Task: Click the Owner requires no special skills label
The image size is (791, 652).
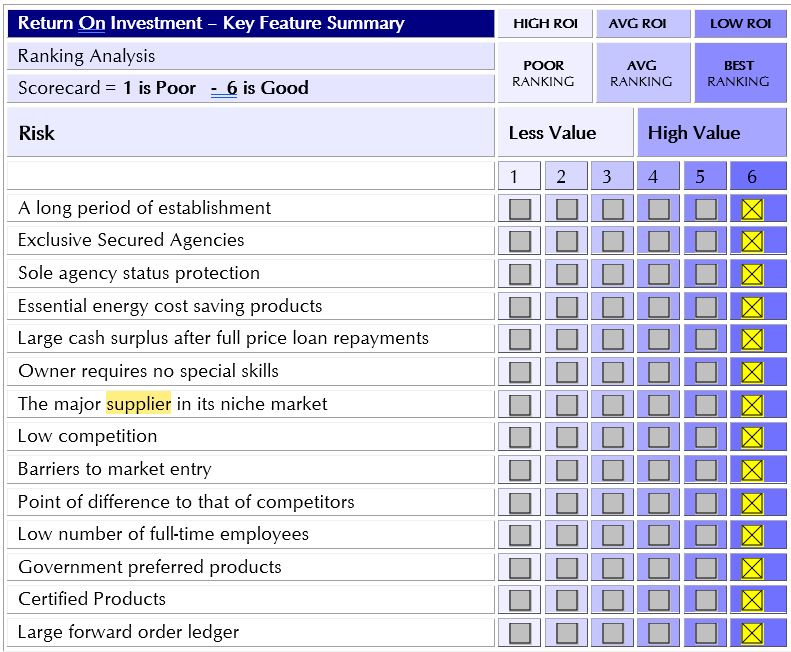Action: click(148, 371)
